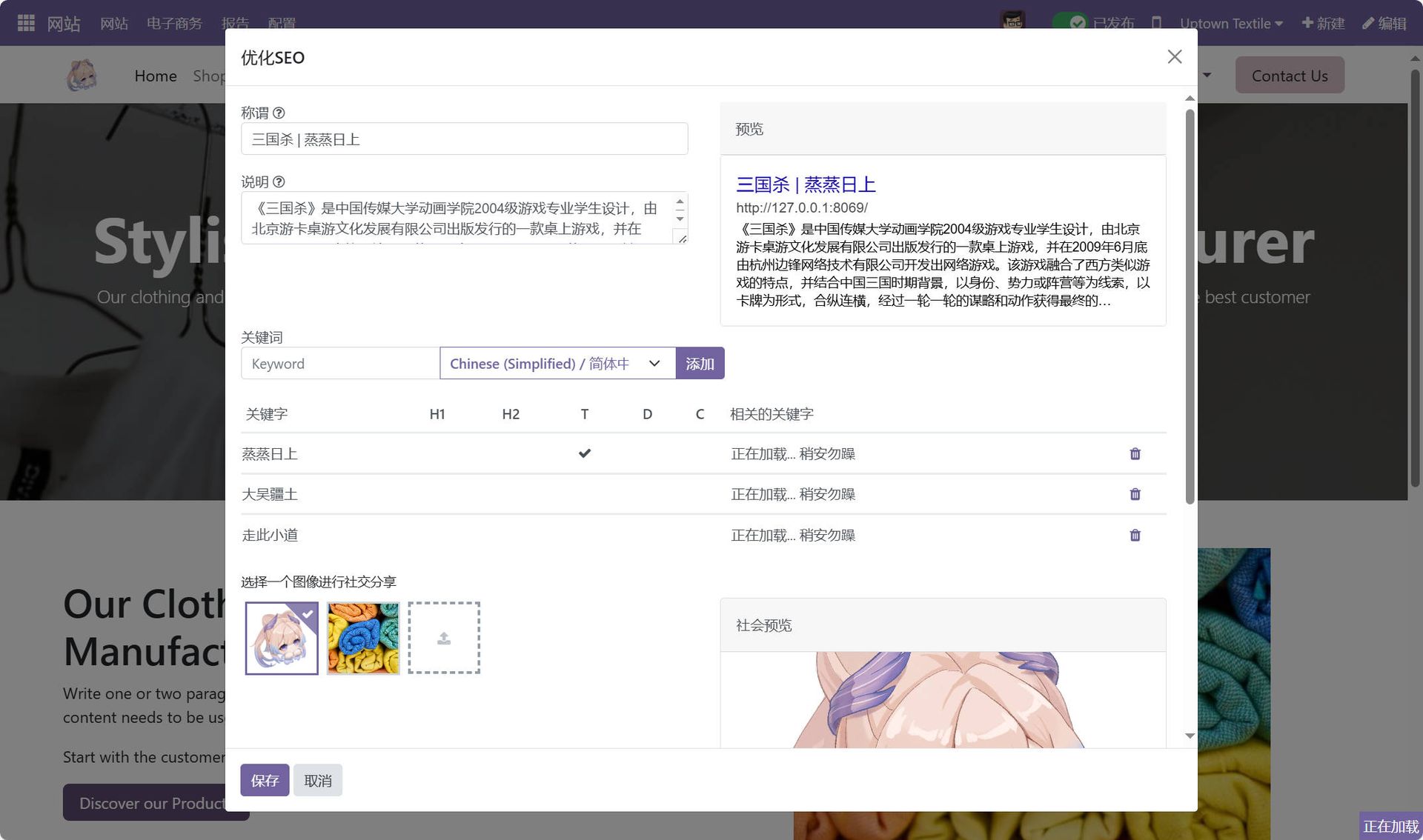This screenshot has width=1423, height=840.
Task: Delete the 蒸蒸日上 keyword
Action: (1135, 453)
